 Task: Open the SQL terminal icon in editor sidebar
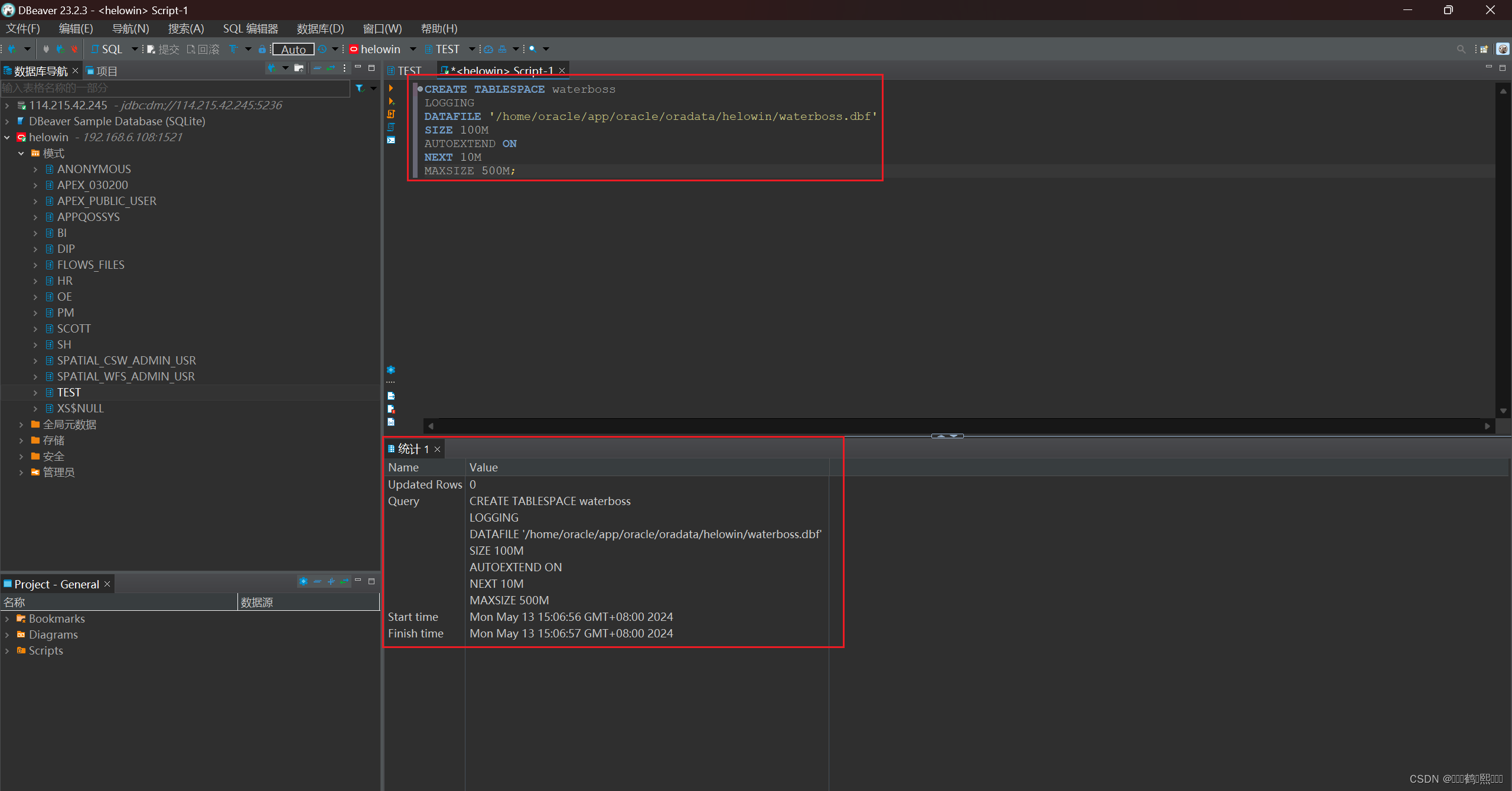point(391,140)
